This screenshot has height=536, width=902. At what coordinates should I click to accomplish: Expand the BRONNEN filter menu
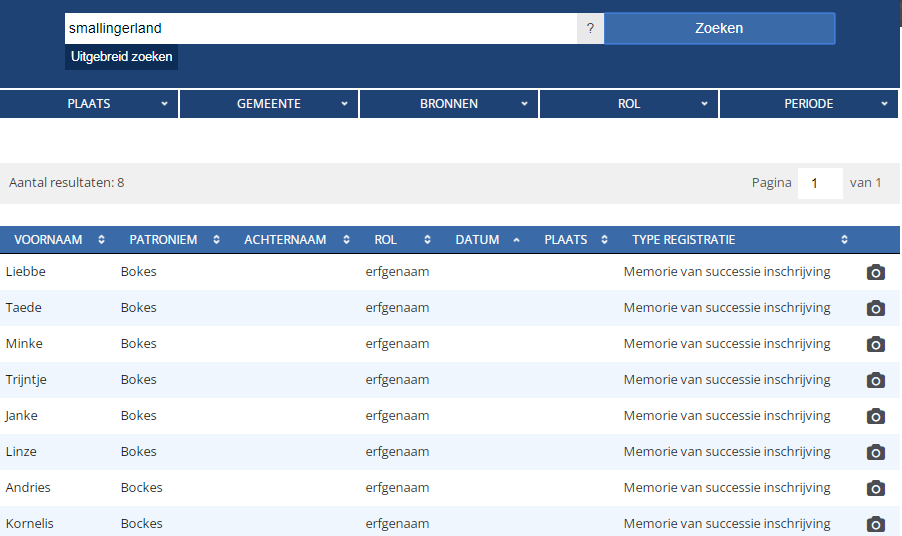pyautogui.click(x=449, y=104)
